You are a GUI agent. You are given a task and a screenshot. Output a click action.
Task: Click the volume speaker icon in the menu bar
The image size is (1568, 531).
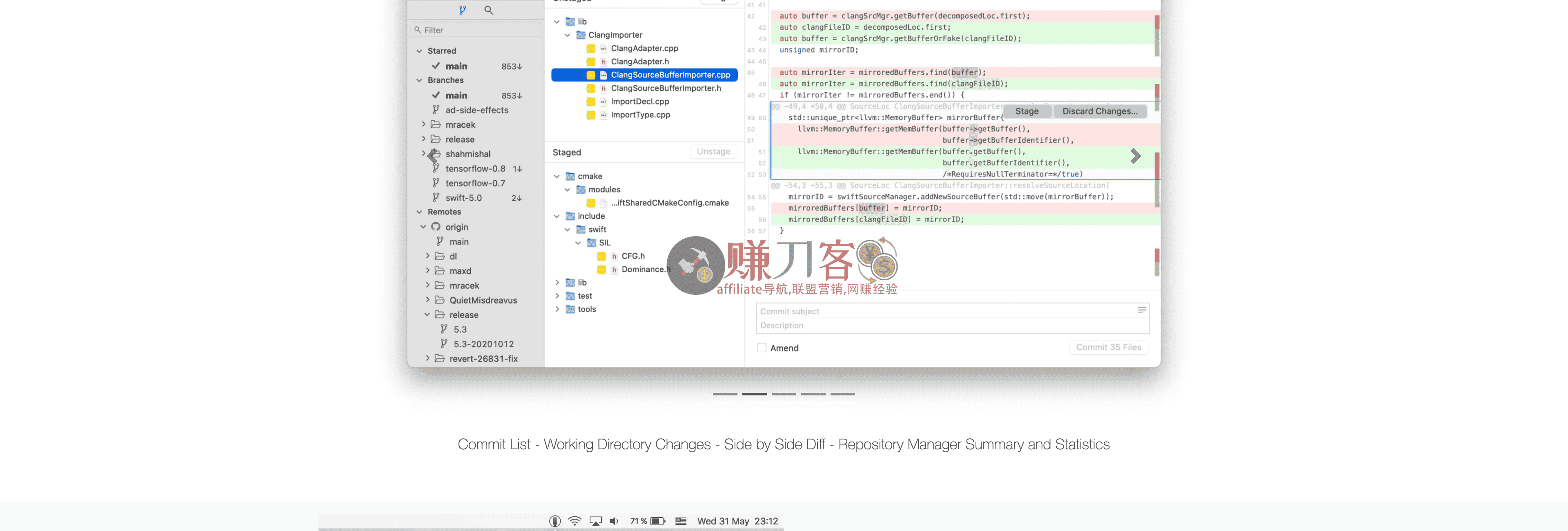pos(614,521)
